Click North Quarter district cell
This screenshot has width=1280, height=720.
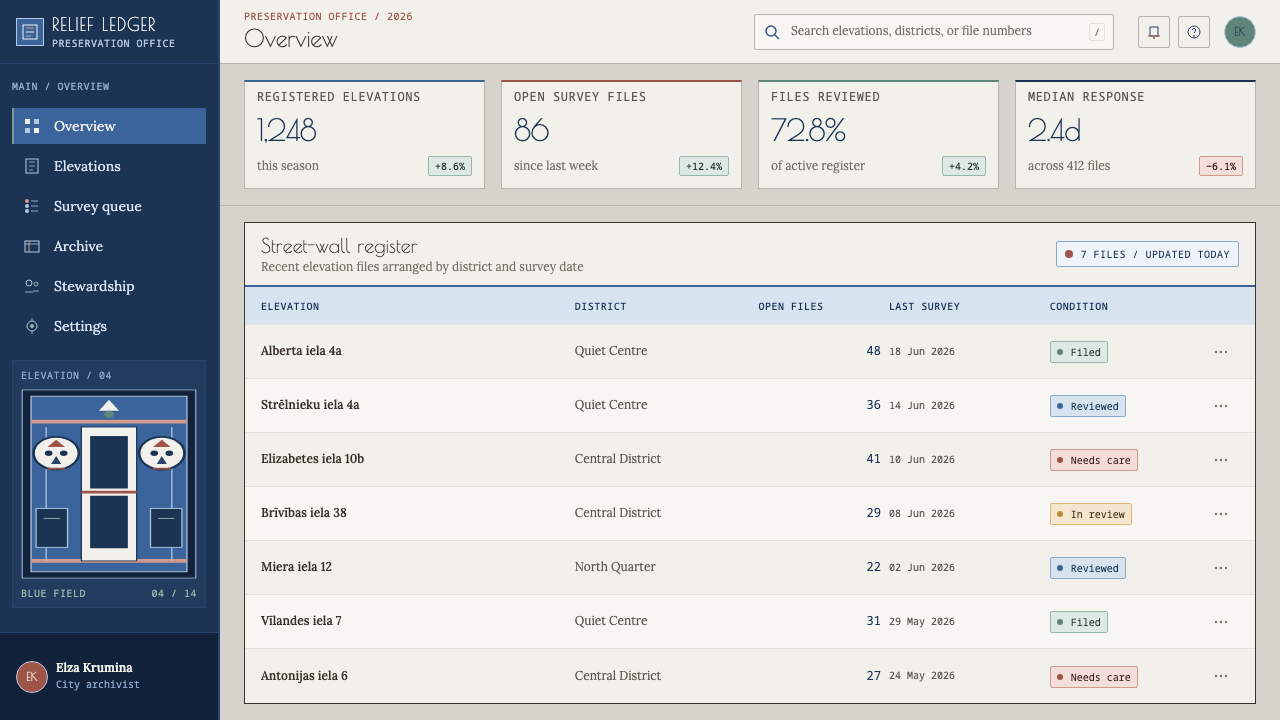615,567
